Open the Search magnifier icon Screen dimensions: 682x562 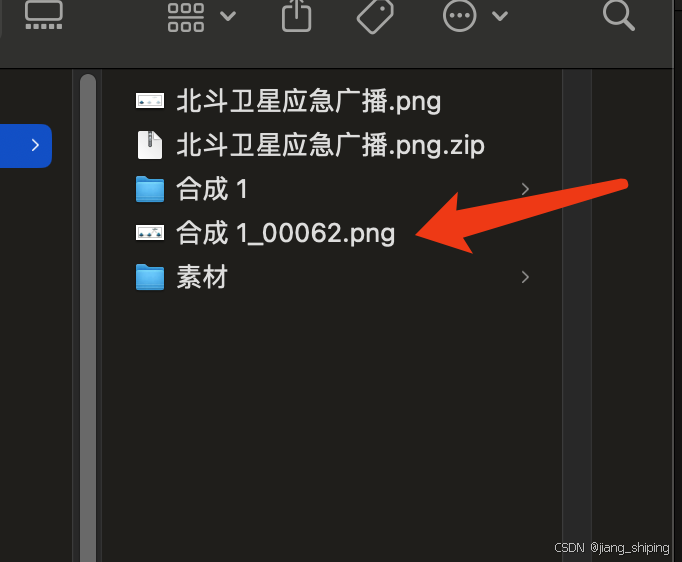tap(618, 16)
